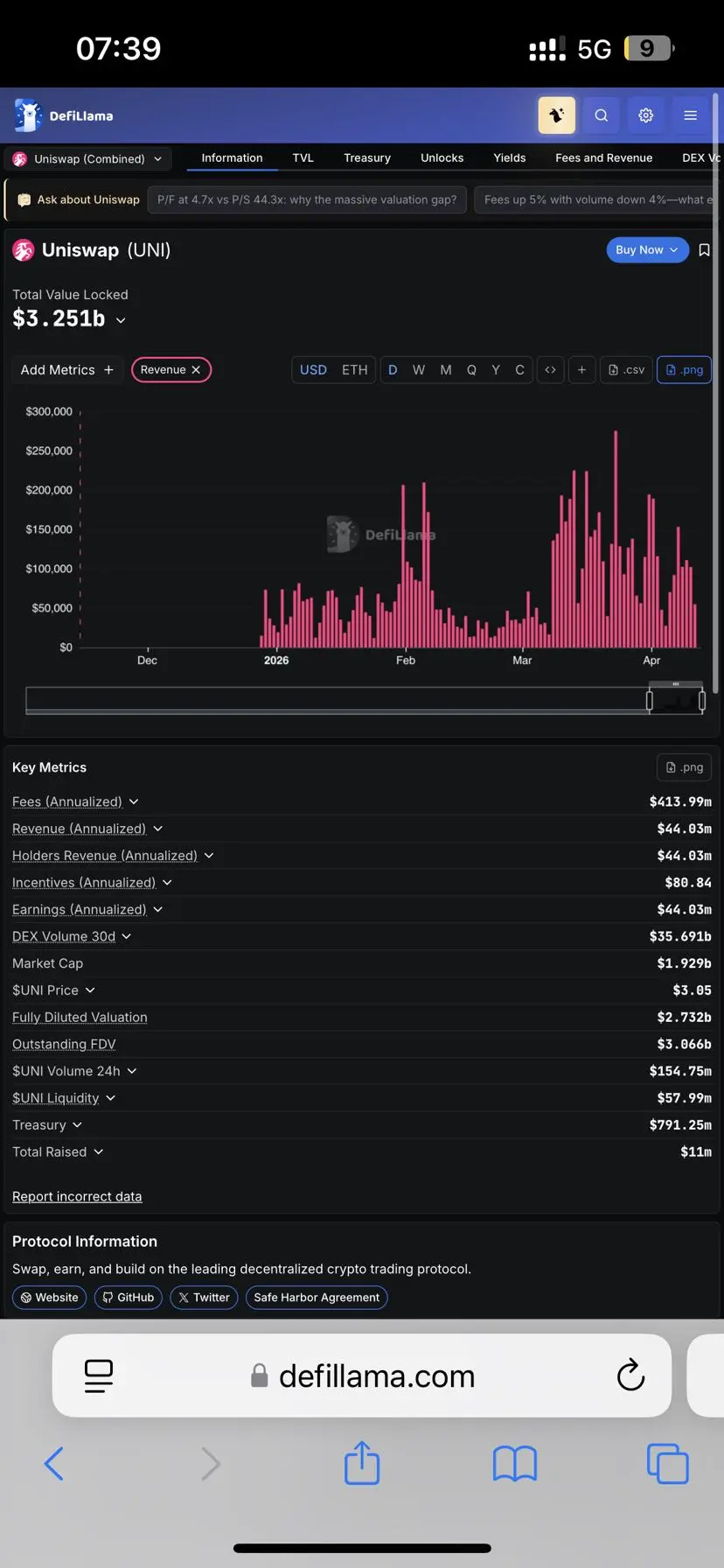Open the search magnifier icon

(x=602, y=115)
